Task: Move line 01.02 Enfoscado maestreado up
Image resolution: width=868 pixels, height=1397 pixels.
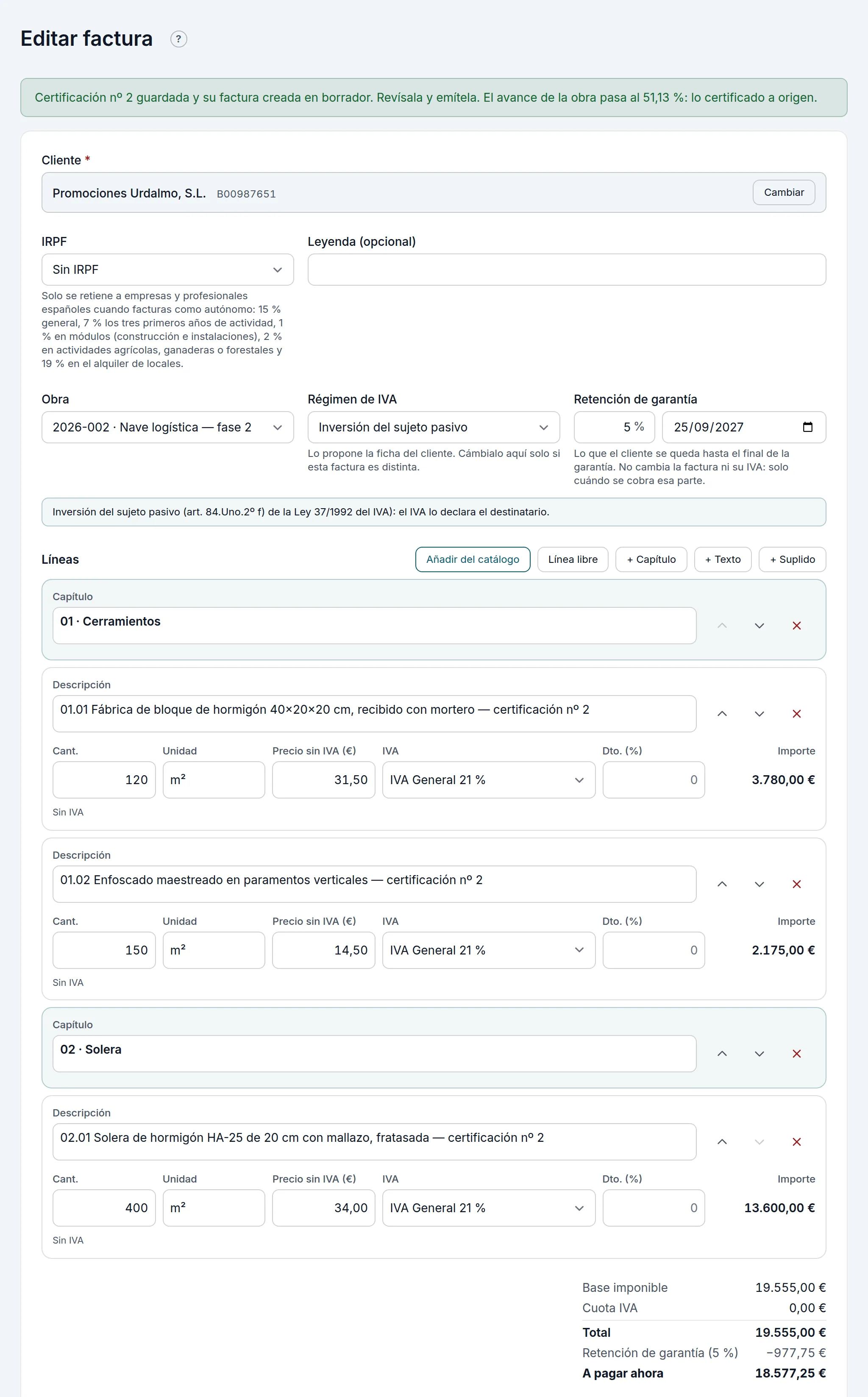Action: 722,884
